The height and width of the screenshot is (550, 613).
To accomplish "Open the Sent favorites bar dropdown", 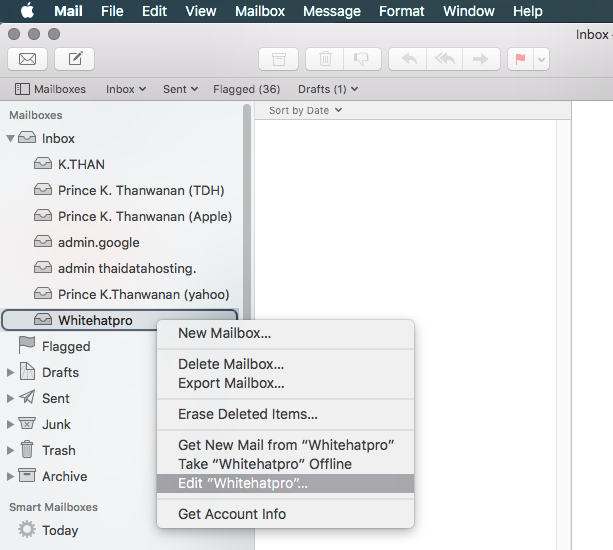I will point(180,89).
